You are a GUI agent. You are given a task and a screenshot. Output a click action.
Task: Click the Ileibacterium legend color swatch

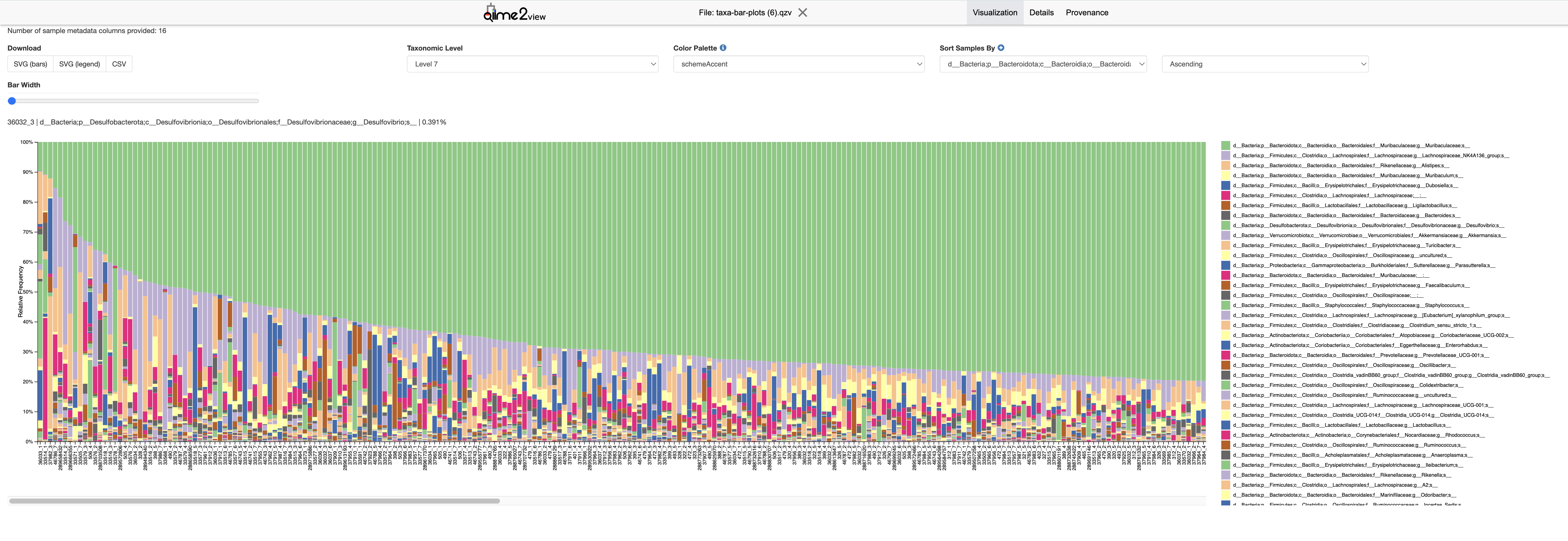[1225, 465]
